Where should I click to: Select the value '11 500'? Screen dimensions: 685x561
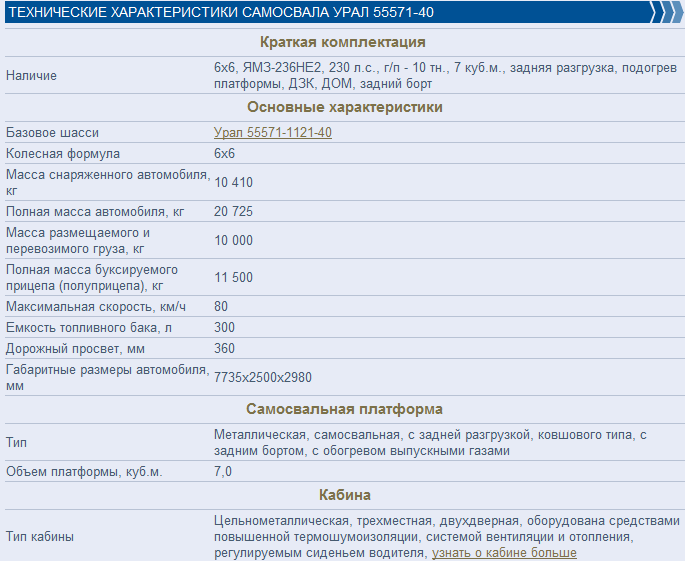coord(234,277)
